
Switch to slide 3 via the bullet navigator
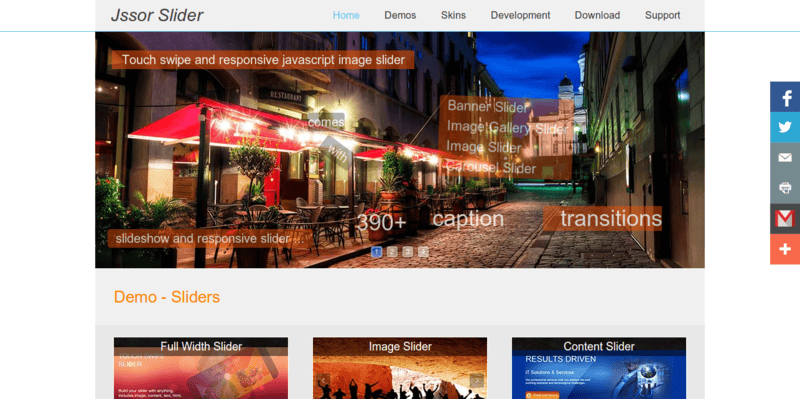point(408,252)
